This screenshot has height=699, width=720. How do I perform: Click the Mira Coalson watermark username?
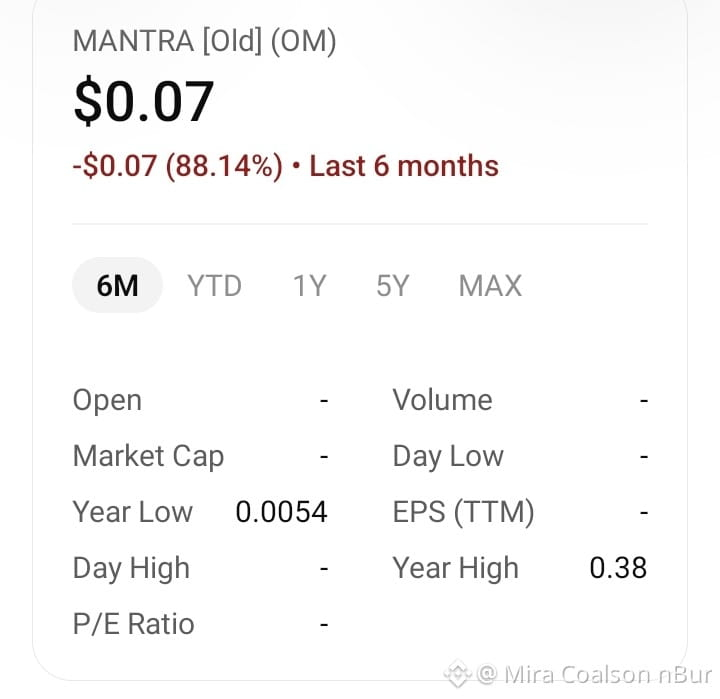pos(577,675)
